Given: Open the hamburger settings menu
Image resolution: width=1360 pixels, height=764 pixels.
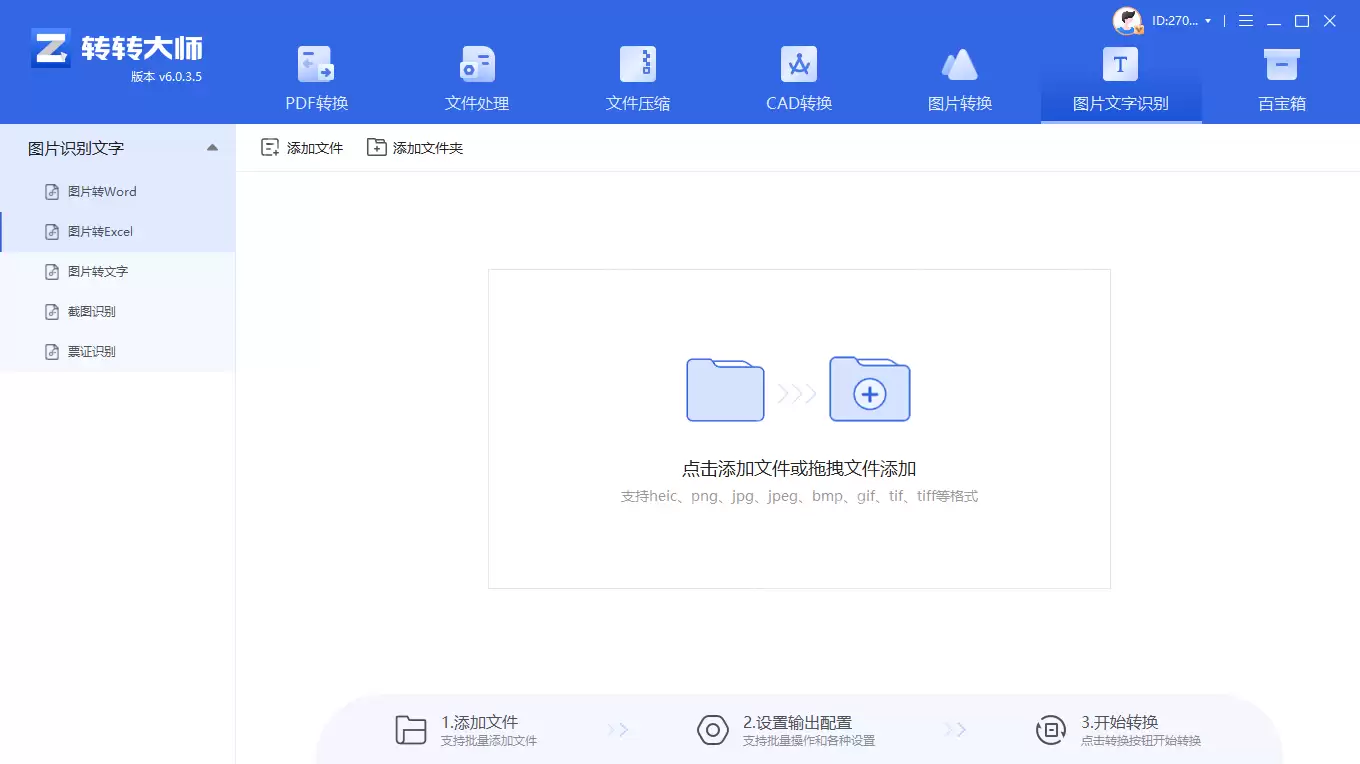Looking at the screenshot, I should pos(1245,20).
